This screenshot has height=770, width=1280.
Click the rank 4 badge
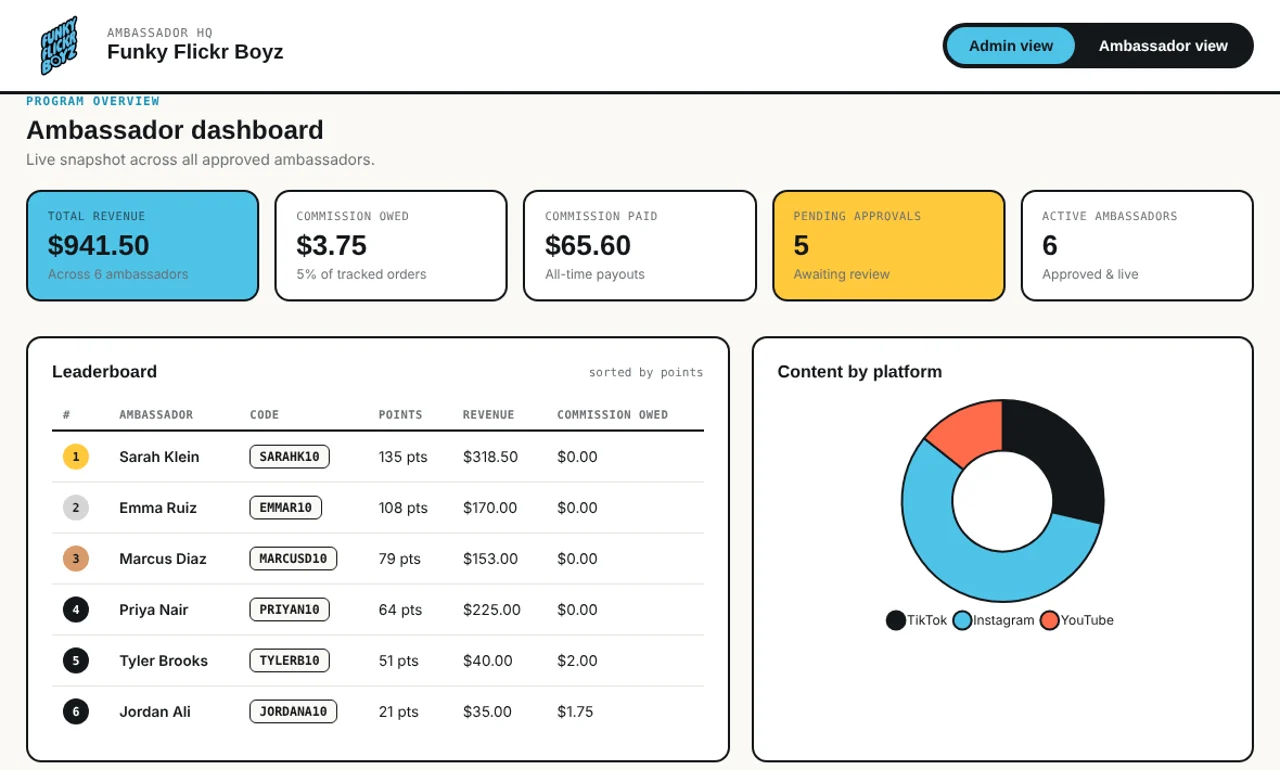pyautogui.click(x=76, y=610)
